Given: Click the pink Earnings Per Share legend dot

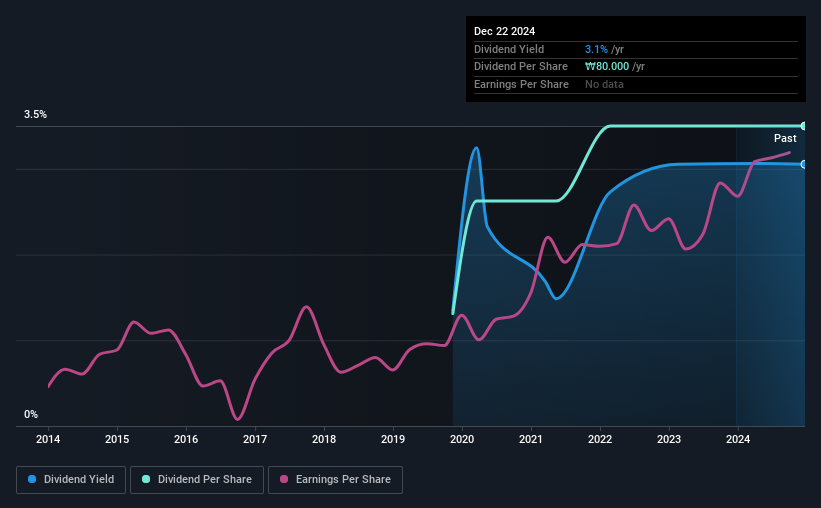Looking at the screenshot, I should 284,479.
